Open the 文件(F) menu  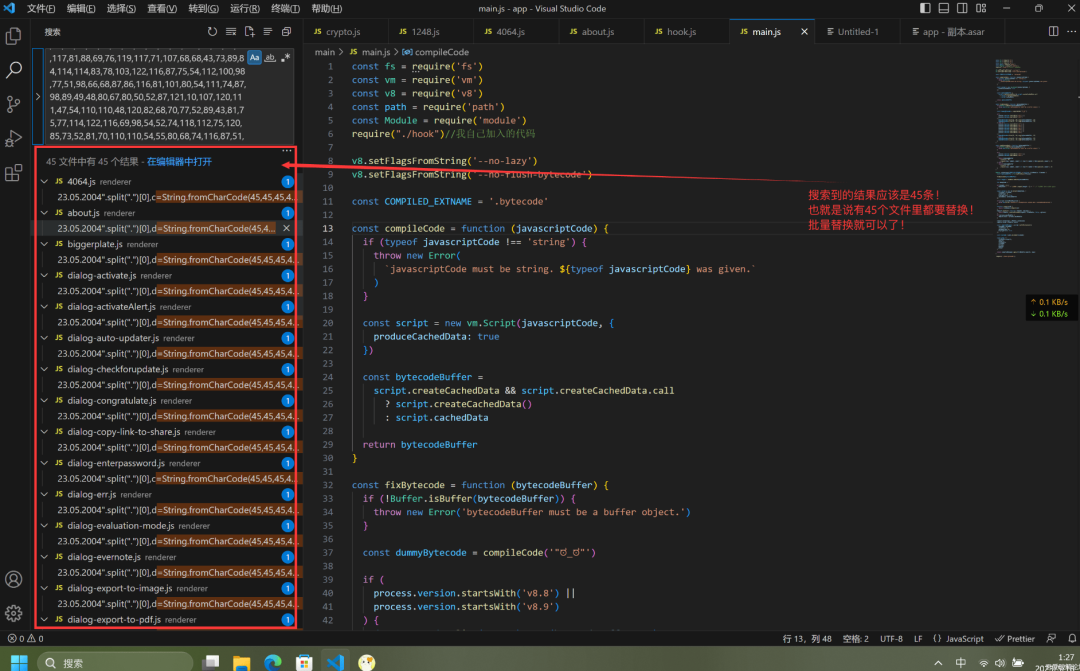[41, 8]
